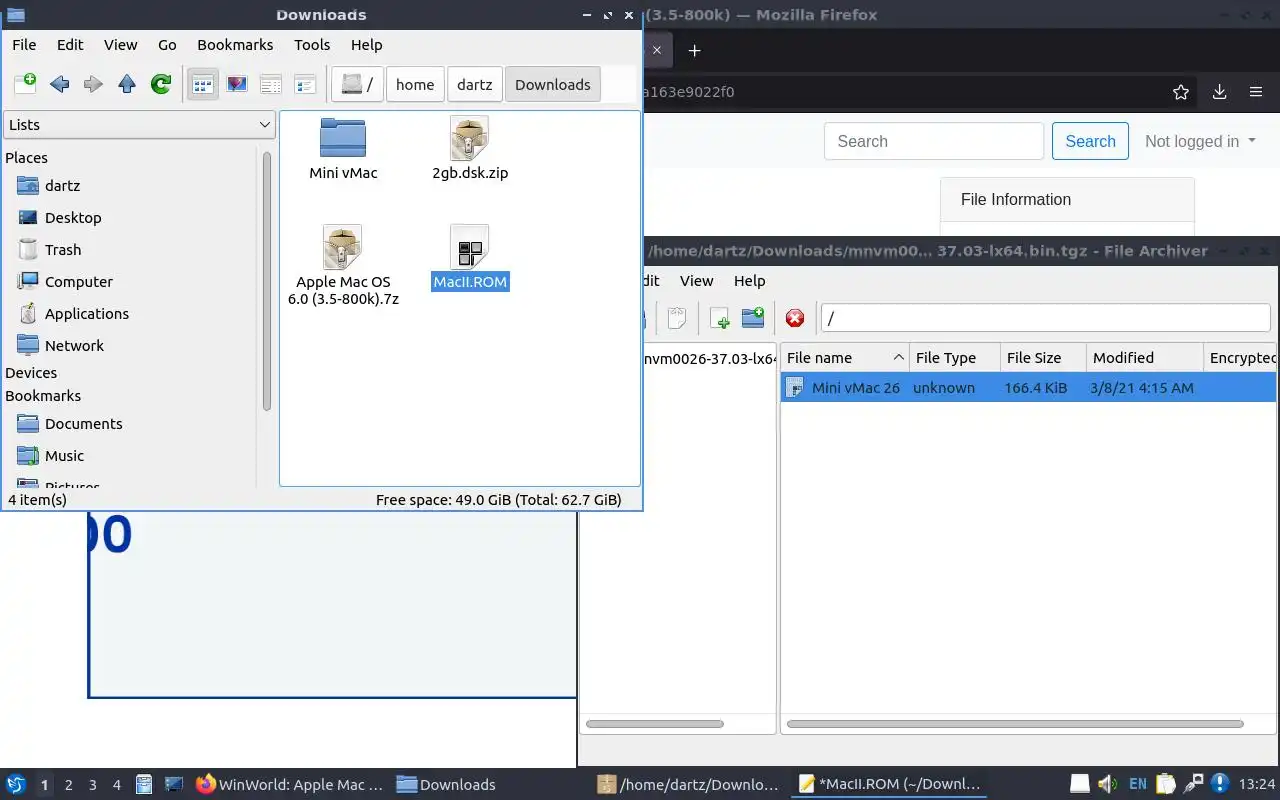Click the volume icon in system tray

(x=1107, y=784)
